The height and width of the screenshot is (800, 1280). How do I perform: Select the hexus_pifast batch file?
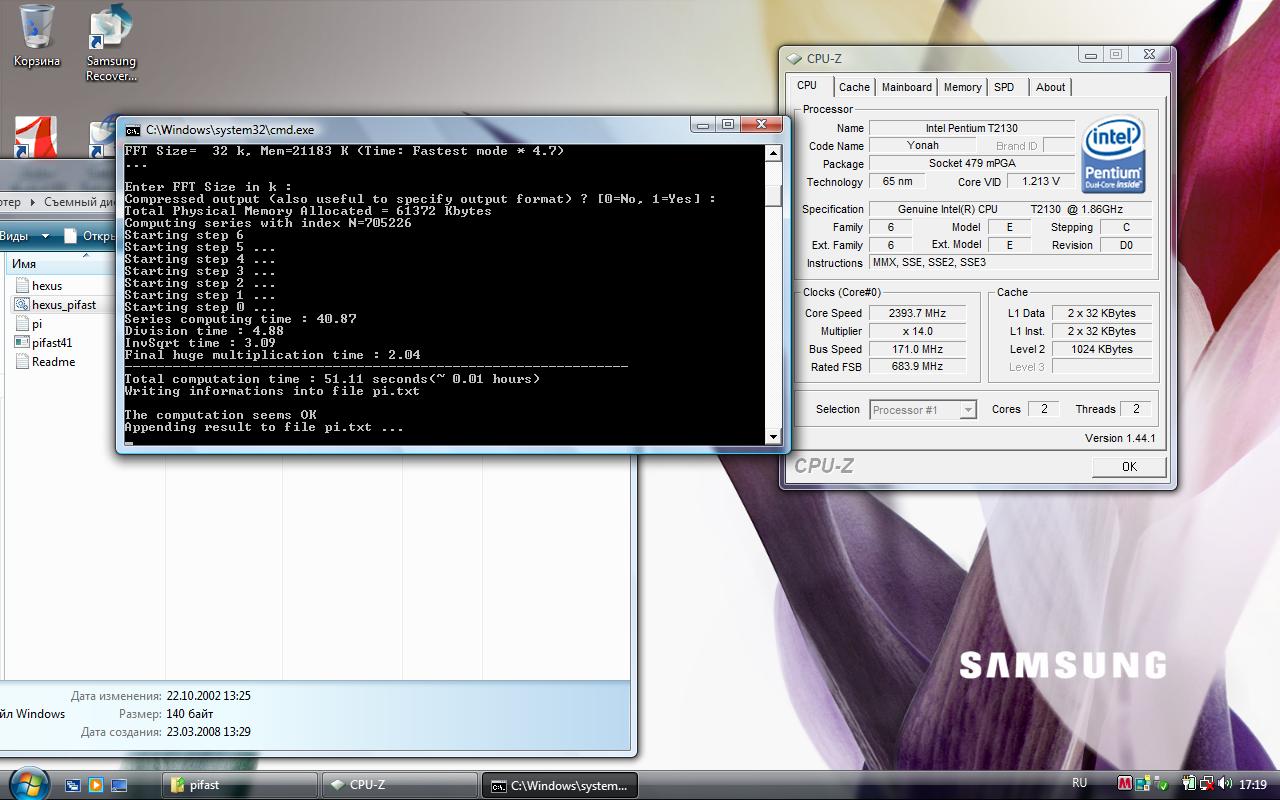point(56,305)
